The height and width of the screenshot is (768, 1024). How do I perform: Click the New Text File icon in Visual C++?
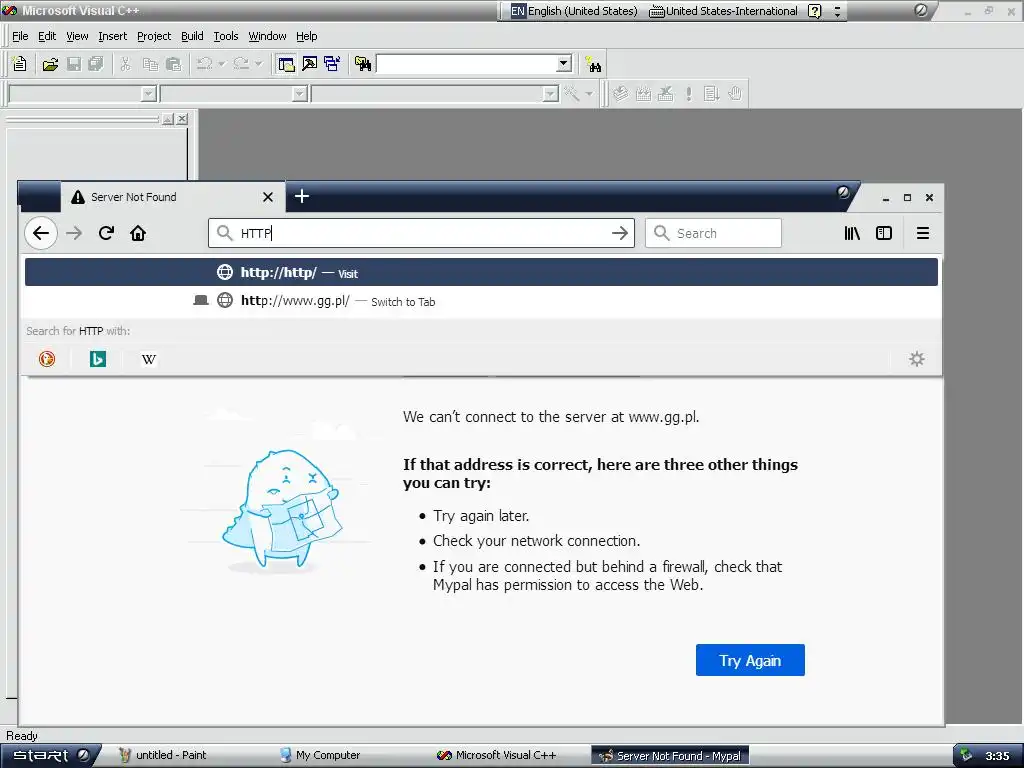point(20,64)
